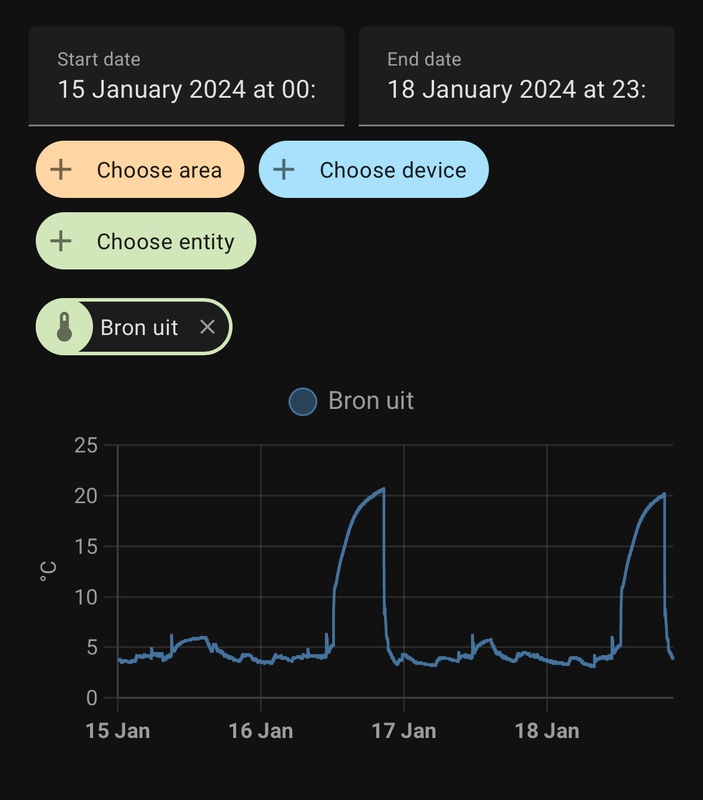Click the 15 Jan axis label
This screenshot has height=800, width=703.
tap(118, 731)
